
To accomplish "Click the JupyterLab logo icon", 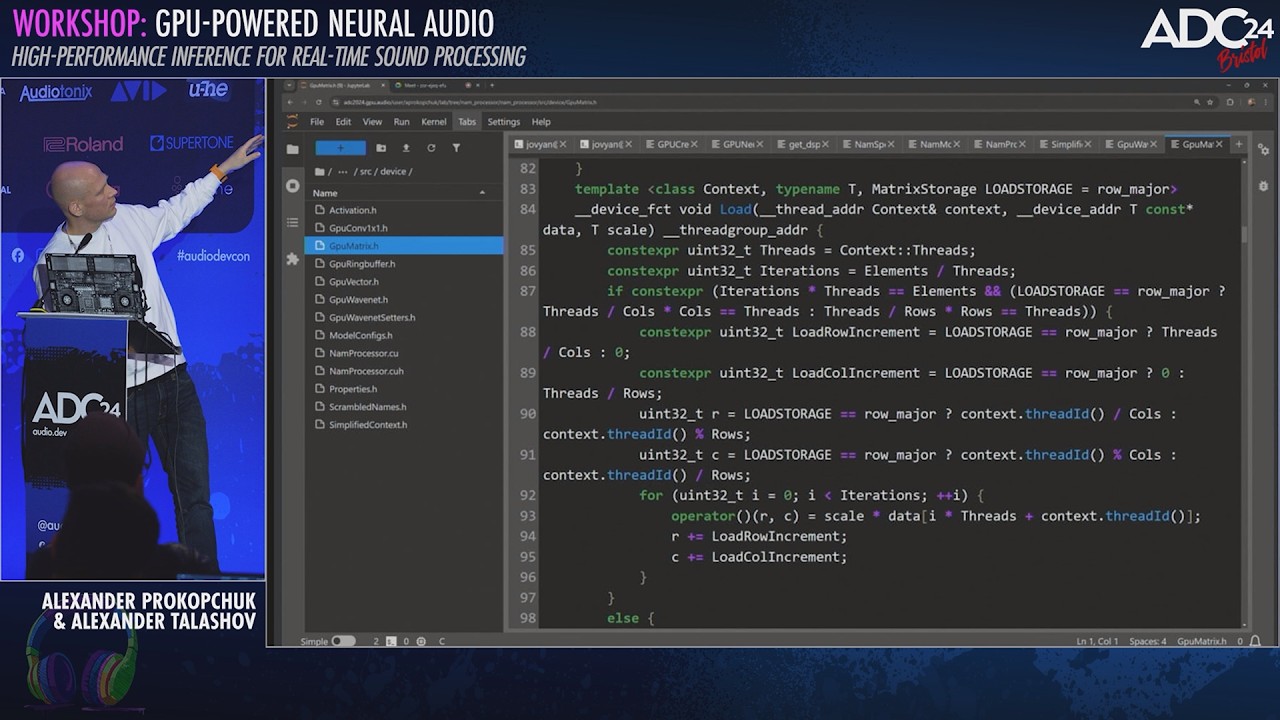I will [x=292, y=121].
